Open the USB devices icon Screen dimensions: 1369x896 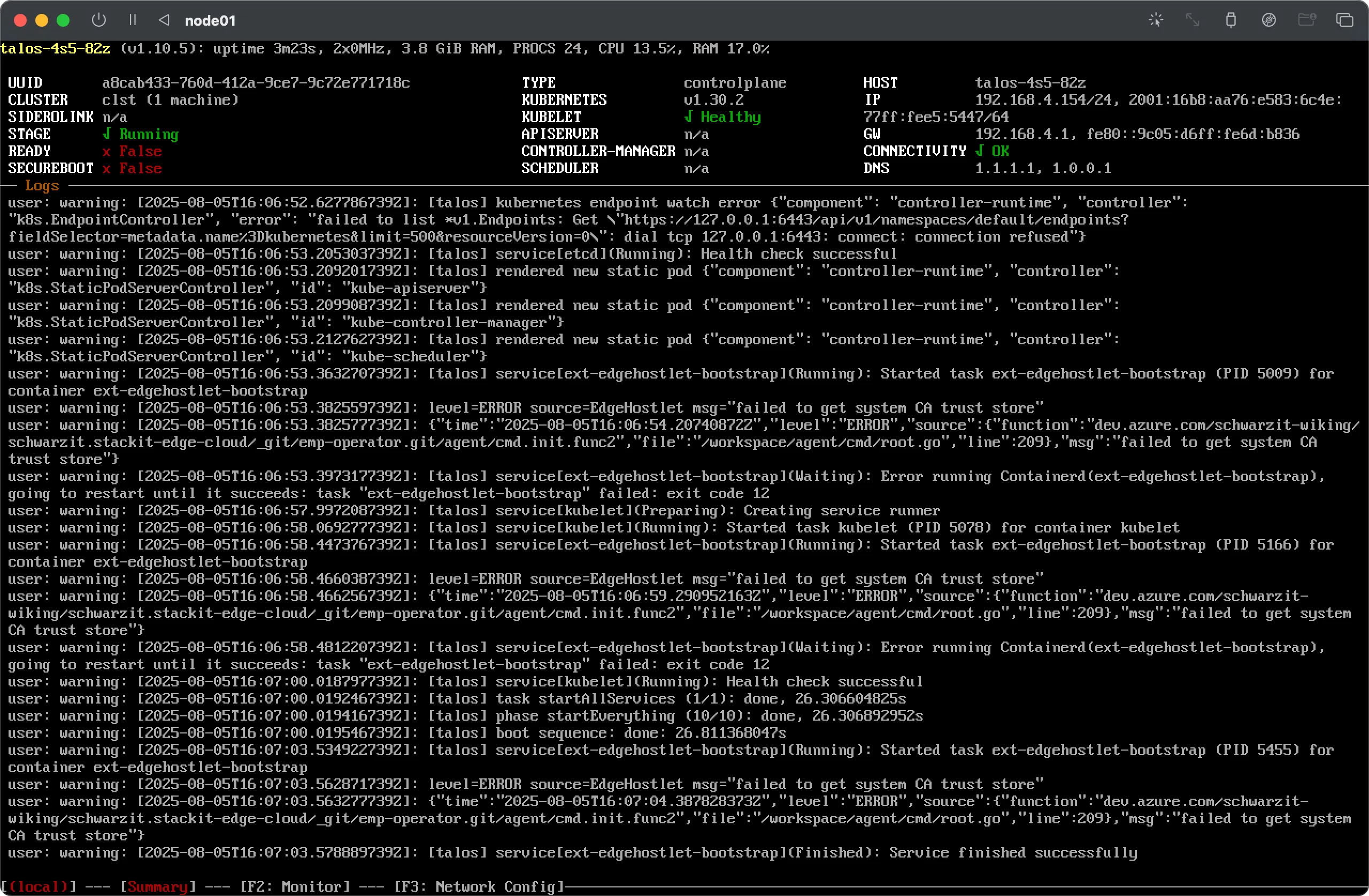(1231, 20)
